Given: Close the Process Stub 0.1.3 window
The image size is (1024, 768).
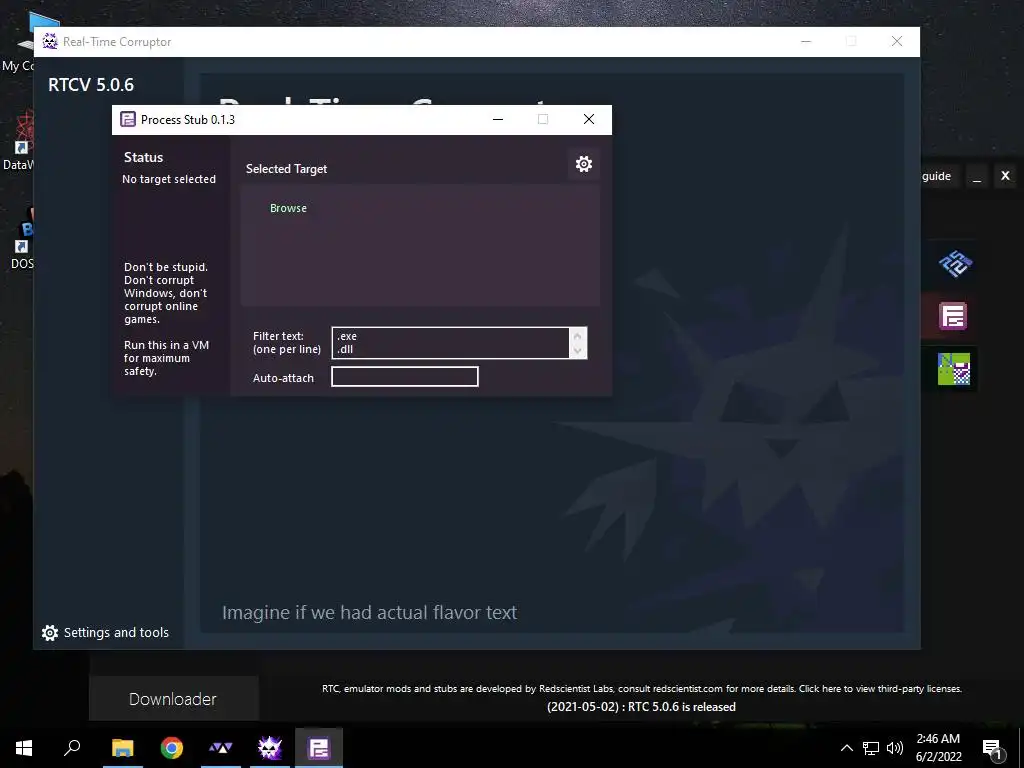Looking at the screenshot, I should point(588,120).
